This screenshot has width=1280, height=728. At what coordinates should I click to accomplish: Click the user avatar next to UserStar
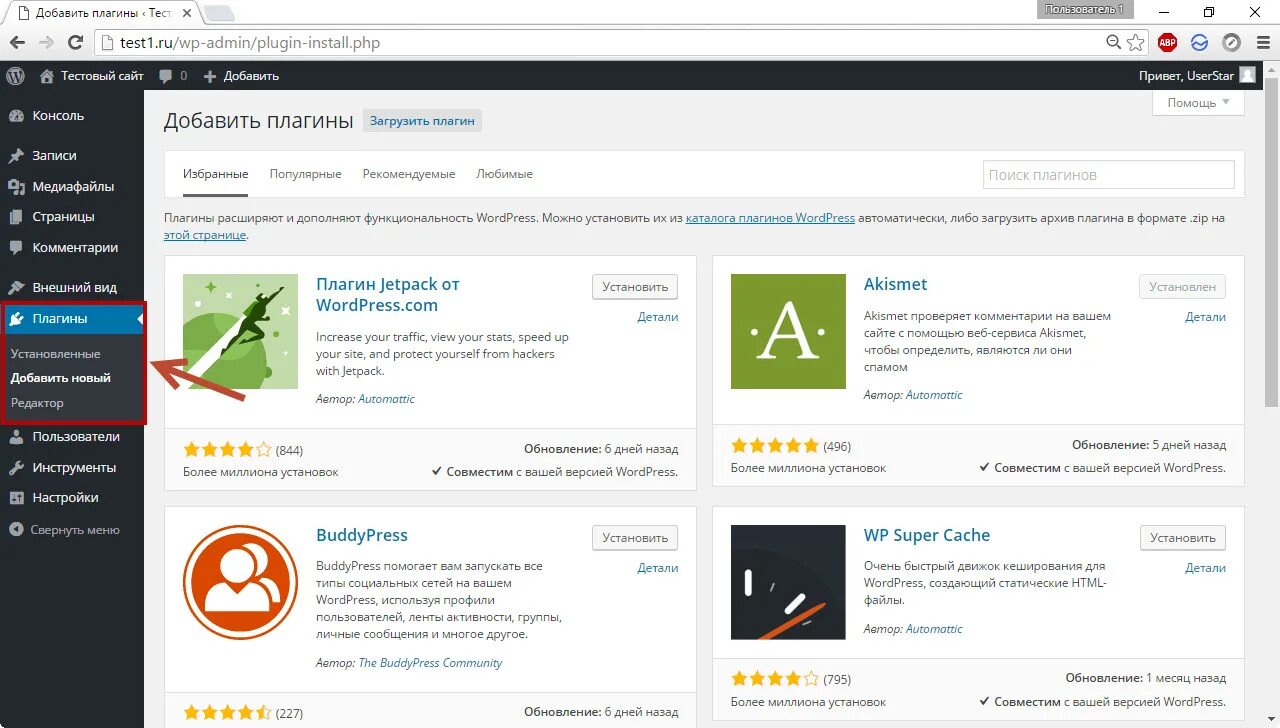[1247, 75]
